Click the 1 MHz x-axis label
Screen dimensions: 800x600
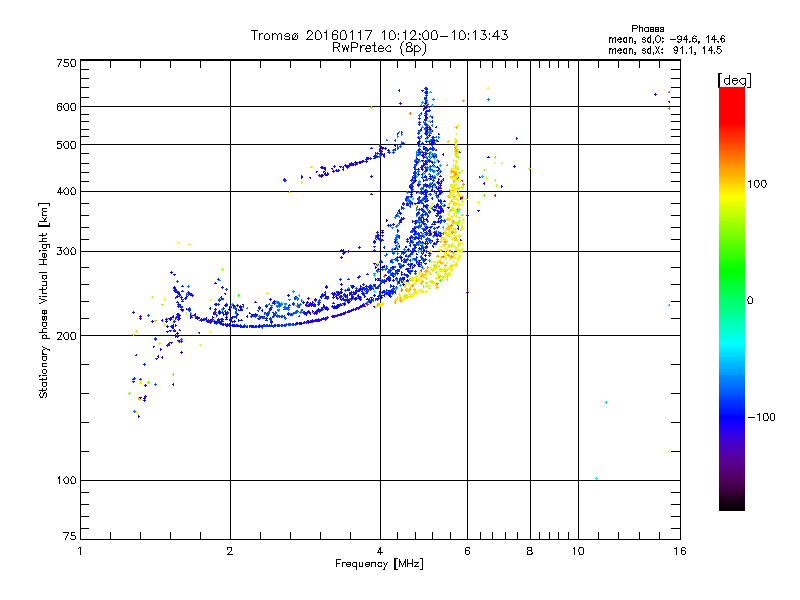[x=80, y=551]
